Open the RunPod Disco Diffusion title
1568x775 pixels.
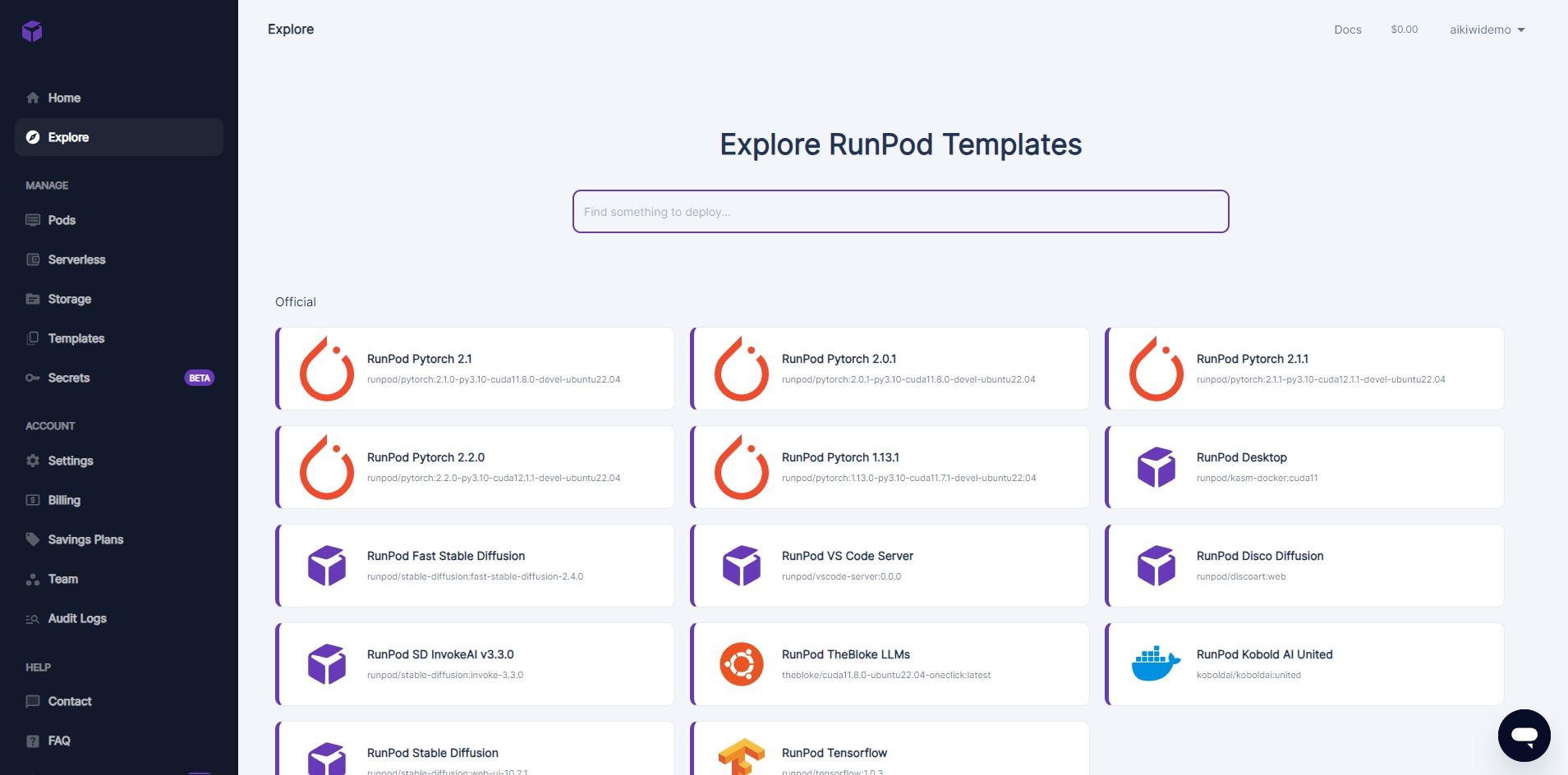coord(1260,556)
